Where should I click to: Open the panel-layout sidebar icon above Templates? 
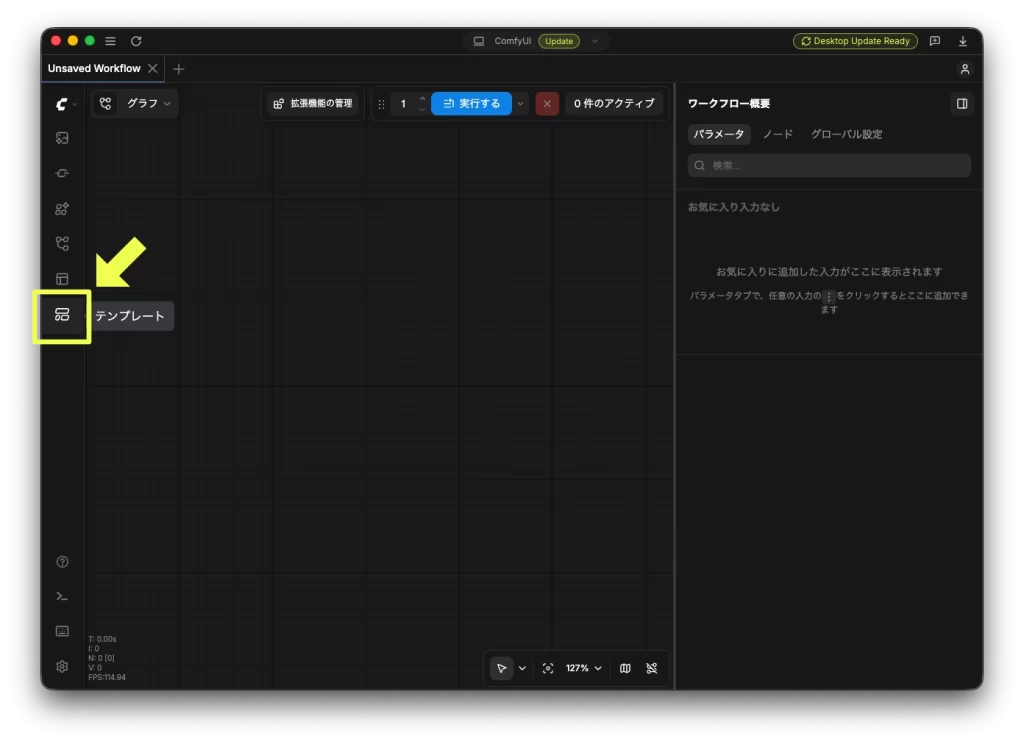tap(62, 279)
